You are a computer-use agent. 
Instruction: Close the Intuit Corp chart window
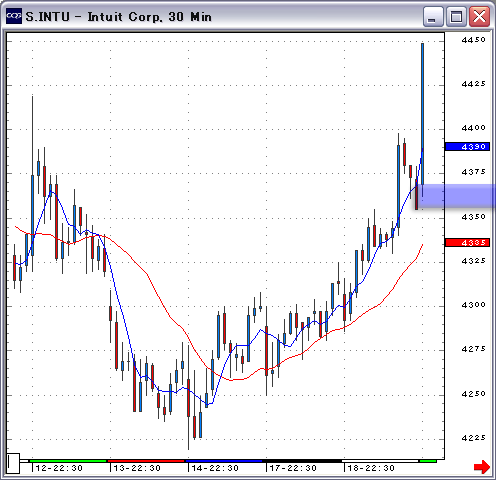pos(479,16)
